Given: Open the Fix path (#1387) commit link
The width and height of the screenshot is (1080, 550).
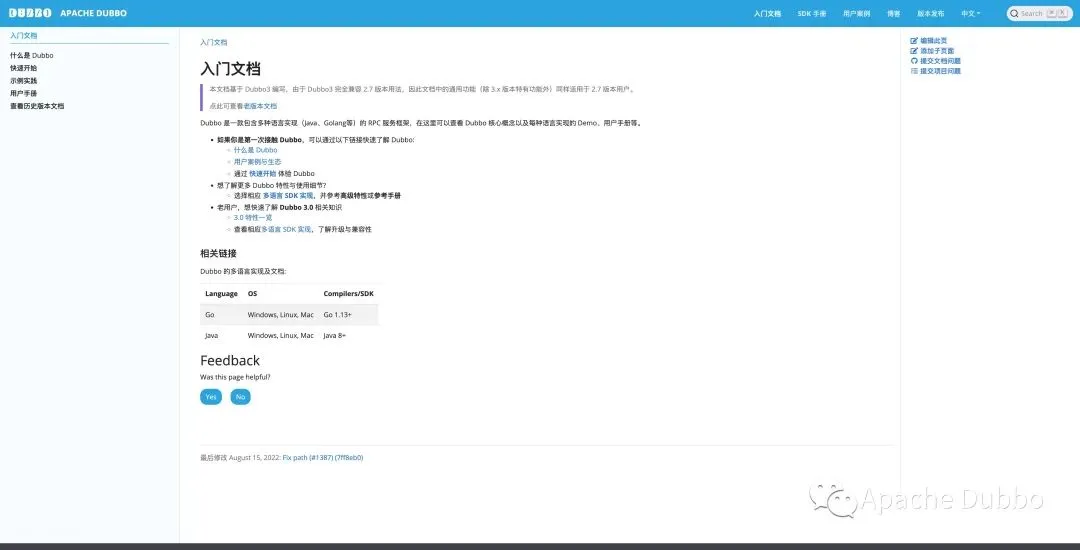Looking at the screenshot, I should click(x=307, y=458).
